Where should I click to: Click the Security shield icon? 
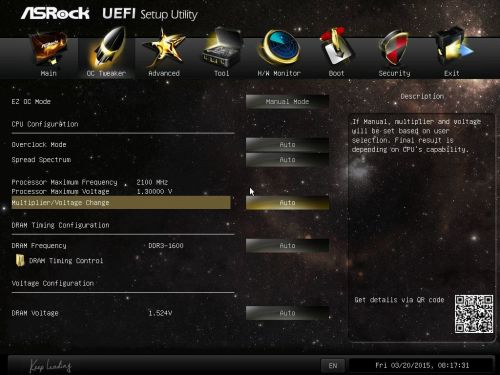(394, 48)
